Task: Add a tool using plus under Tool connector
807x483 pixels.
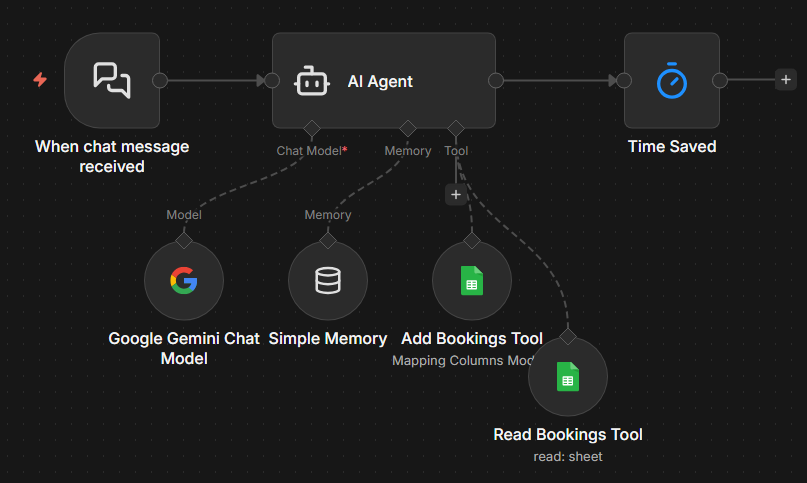Action: [456, 195]
